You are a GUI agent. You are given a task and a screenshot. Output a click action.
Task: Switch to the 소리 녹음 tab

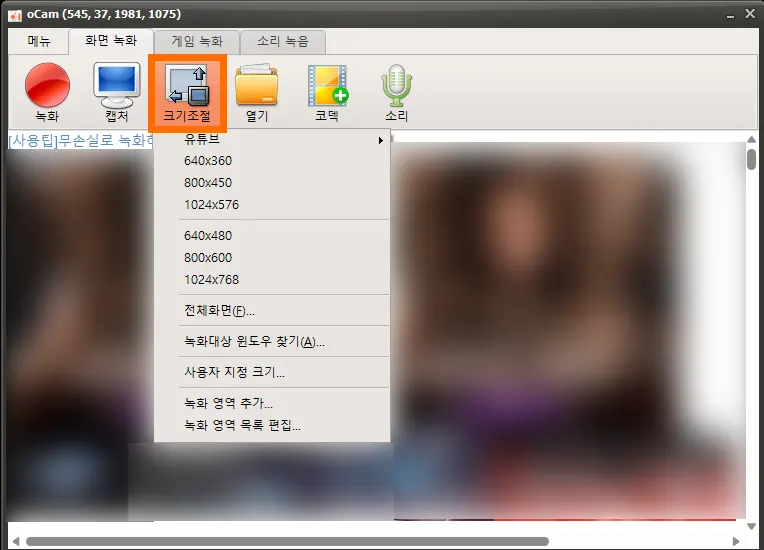coord(283,41)
